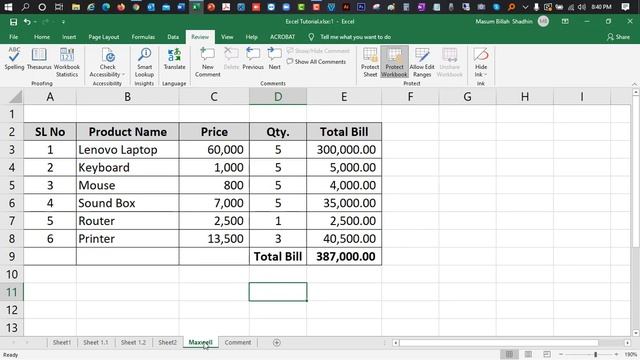The image size is (640, 360).
Task: Open the Formulas tab
Action: pos(143,37)
